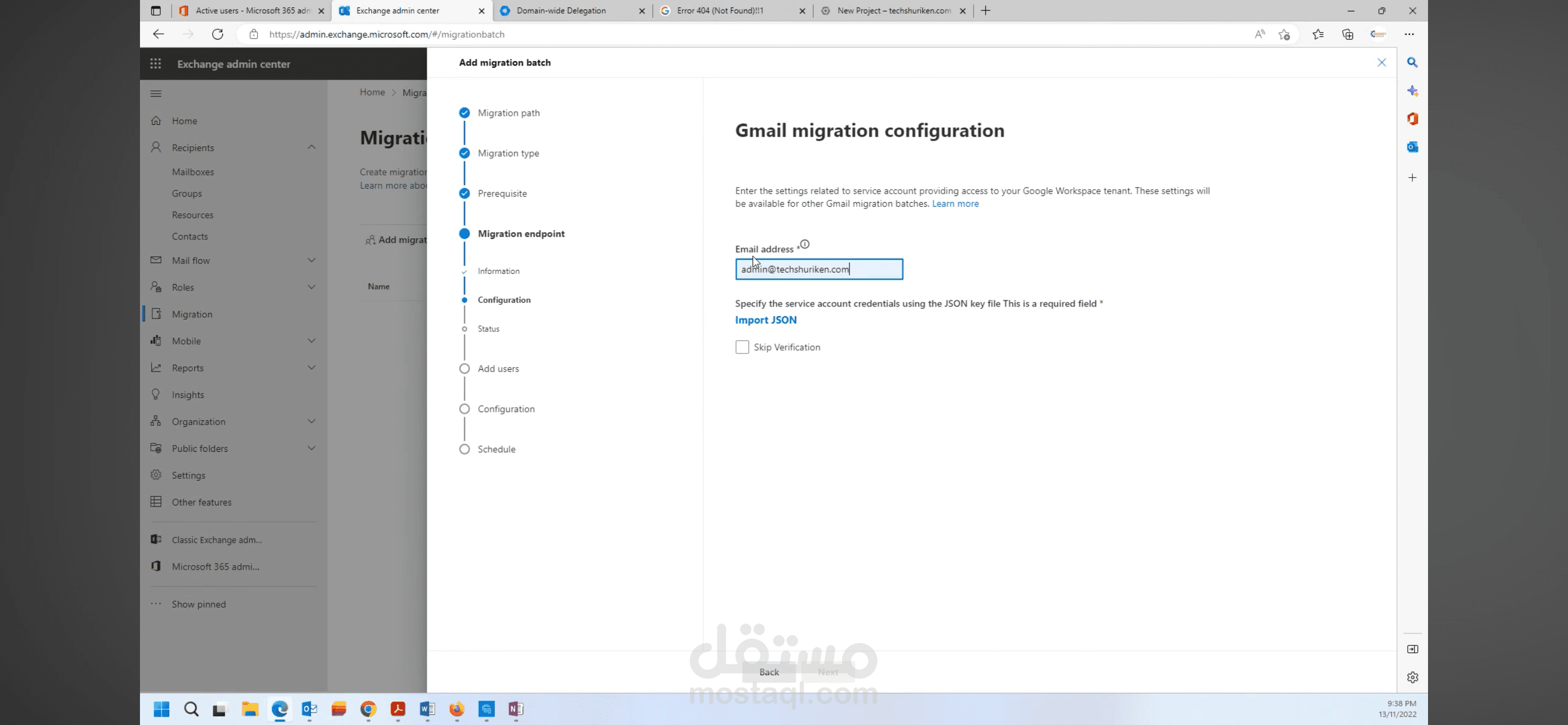Click the Public folders icon
The height and width of the screenshot is (725, 1568).
(x=156, y=448)
